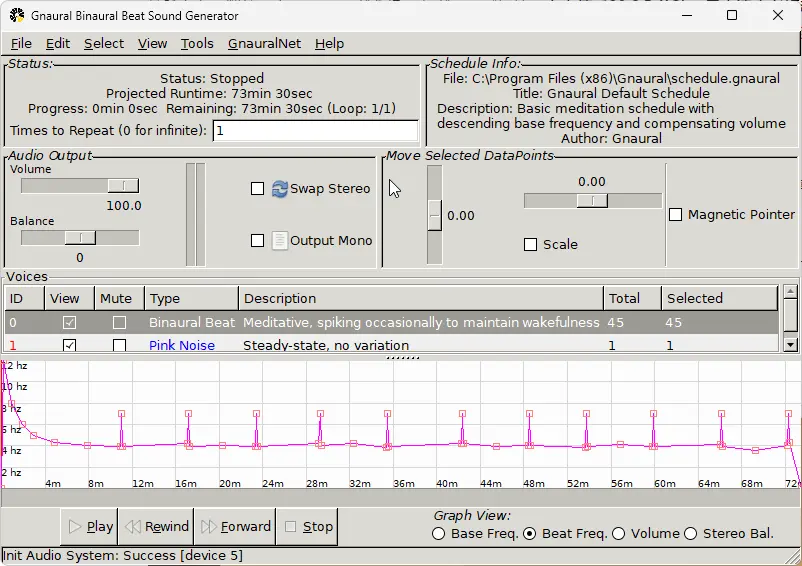The width and height of the screenshot is (802, 566).
Task: Open the Tools menu
Action: click(x=197, y=44)
